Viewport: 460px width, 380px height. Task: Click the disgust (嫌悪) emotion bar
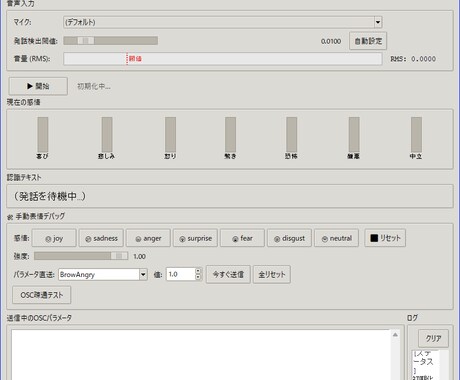pyautogui.click(x=354, y=134)
